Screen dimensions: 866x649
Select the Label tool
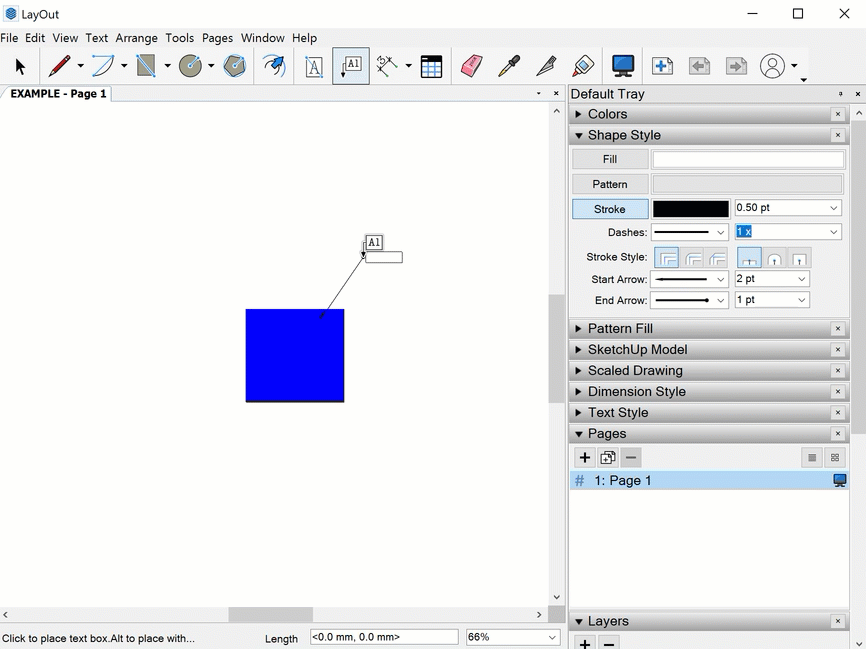click(x=350, y=65)
